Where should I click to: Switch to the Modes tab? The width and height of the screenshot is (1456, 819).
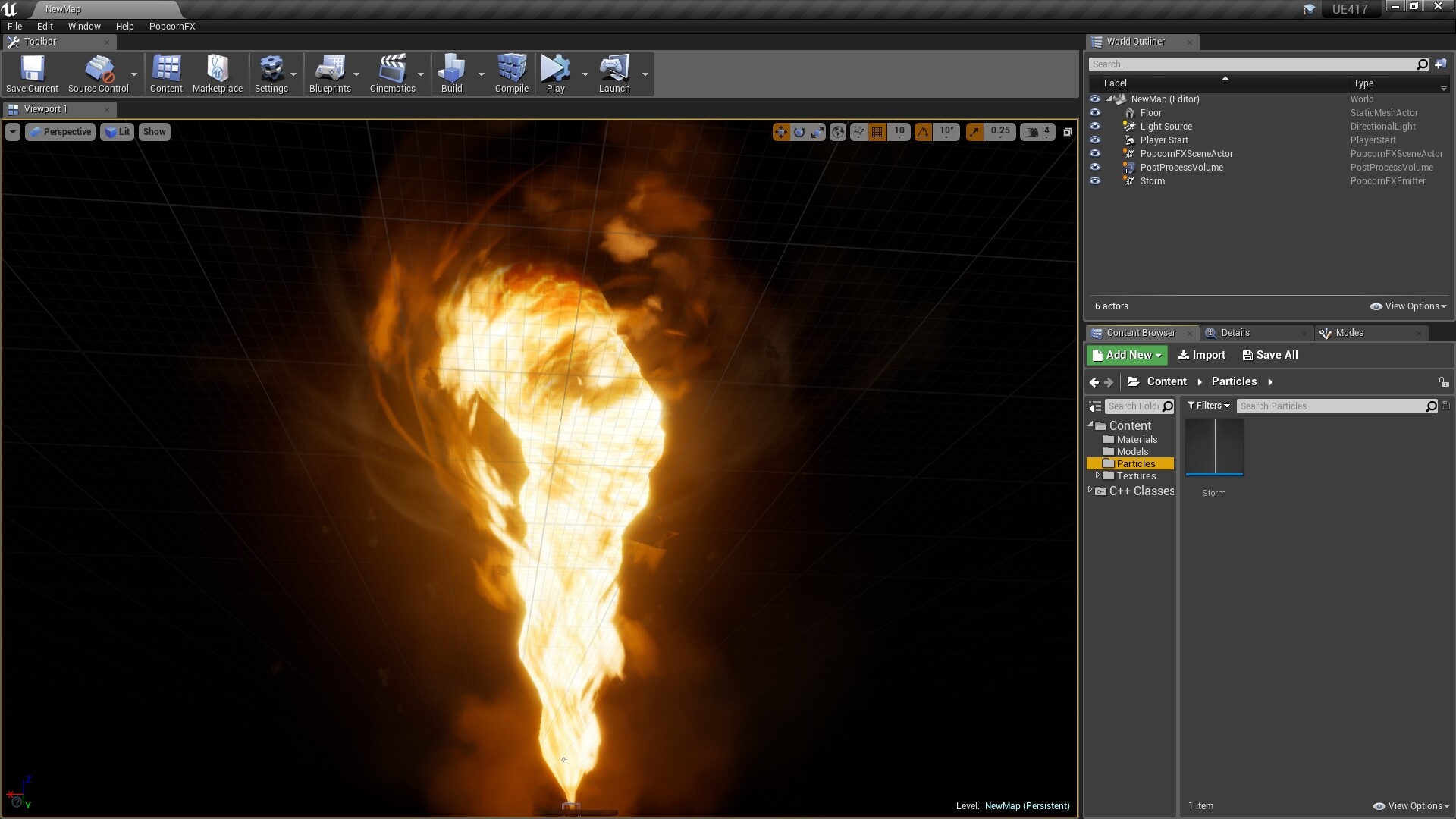click(x=1350, y=332)
